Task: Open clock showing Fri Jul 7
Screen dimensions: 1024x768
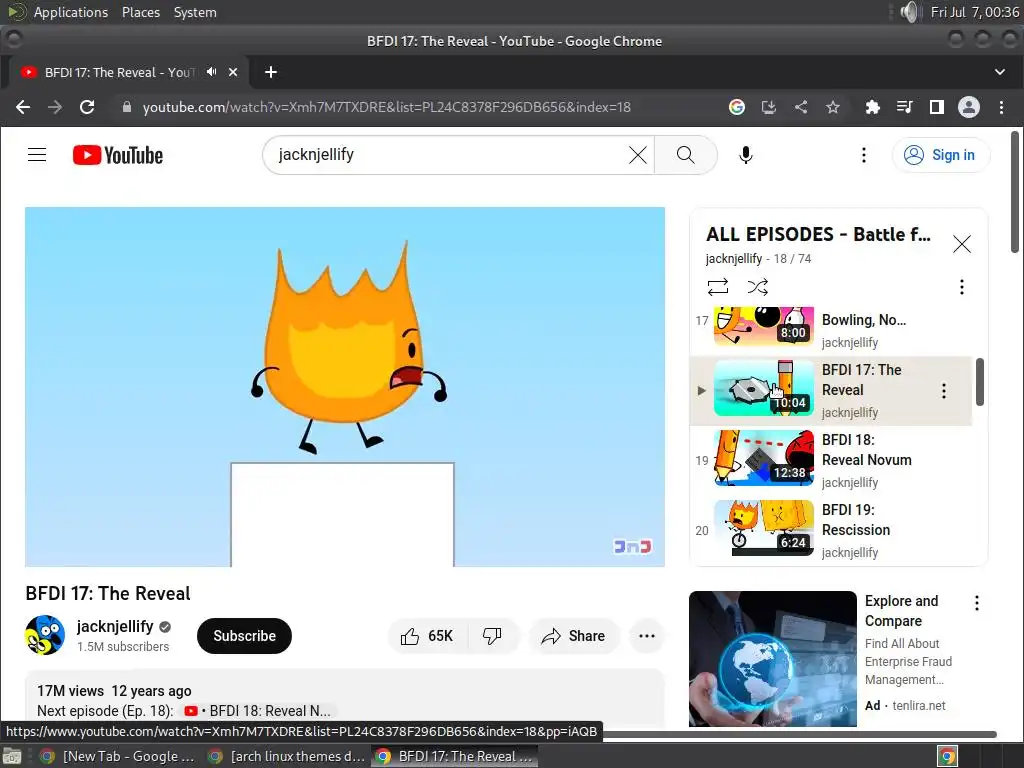Action: (974, 12)
